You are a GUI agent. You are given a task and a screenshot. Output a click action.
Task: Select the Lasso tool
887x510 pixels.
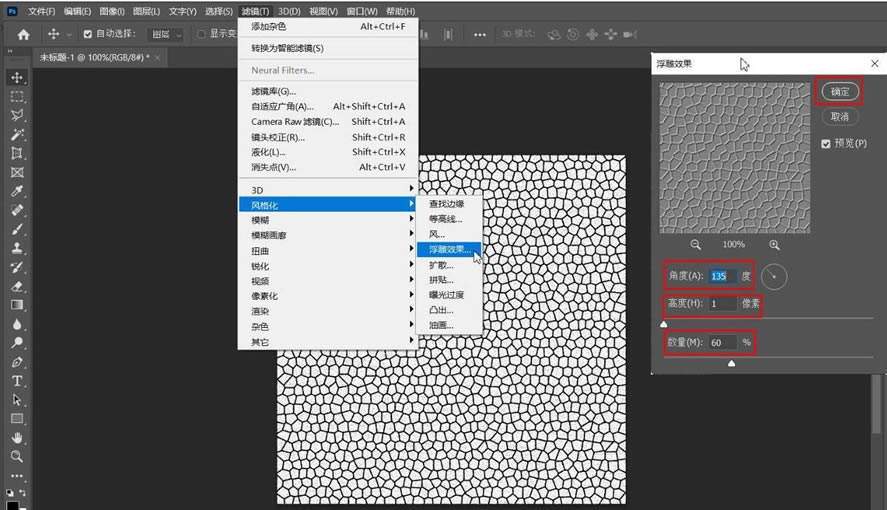(x=17, y=115)
